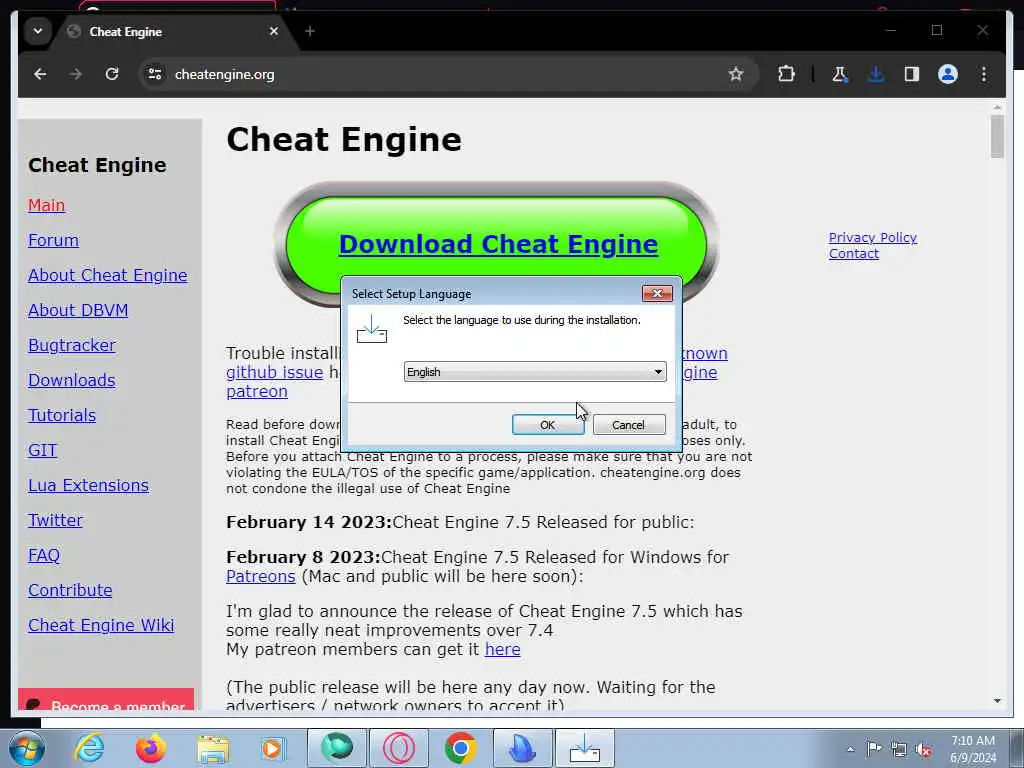Add a new browser tab

(x=310, y=31)
